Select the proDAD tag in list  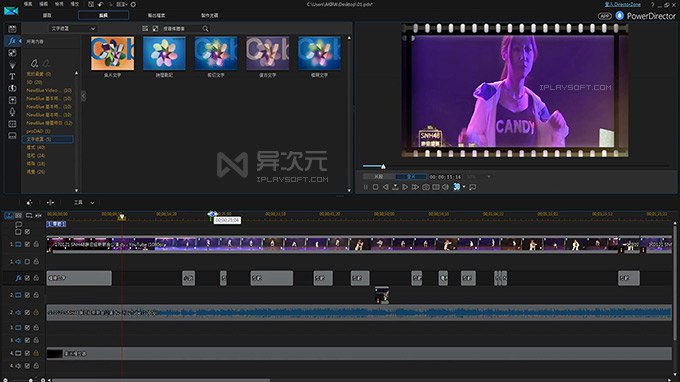38,131
